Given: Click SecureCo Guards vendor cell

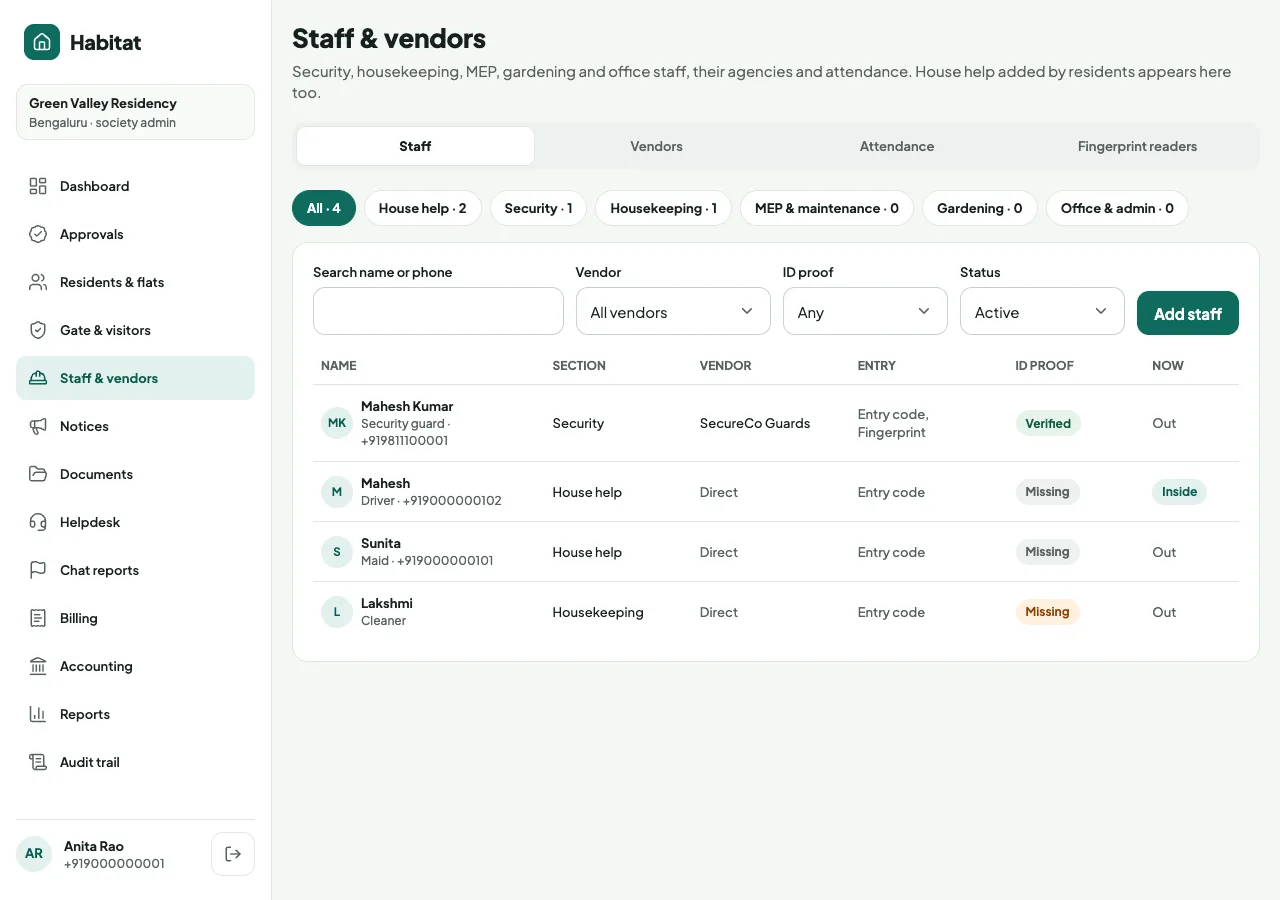Looking at the screenshot, I should coord(755,423).
